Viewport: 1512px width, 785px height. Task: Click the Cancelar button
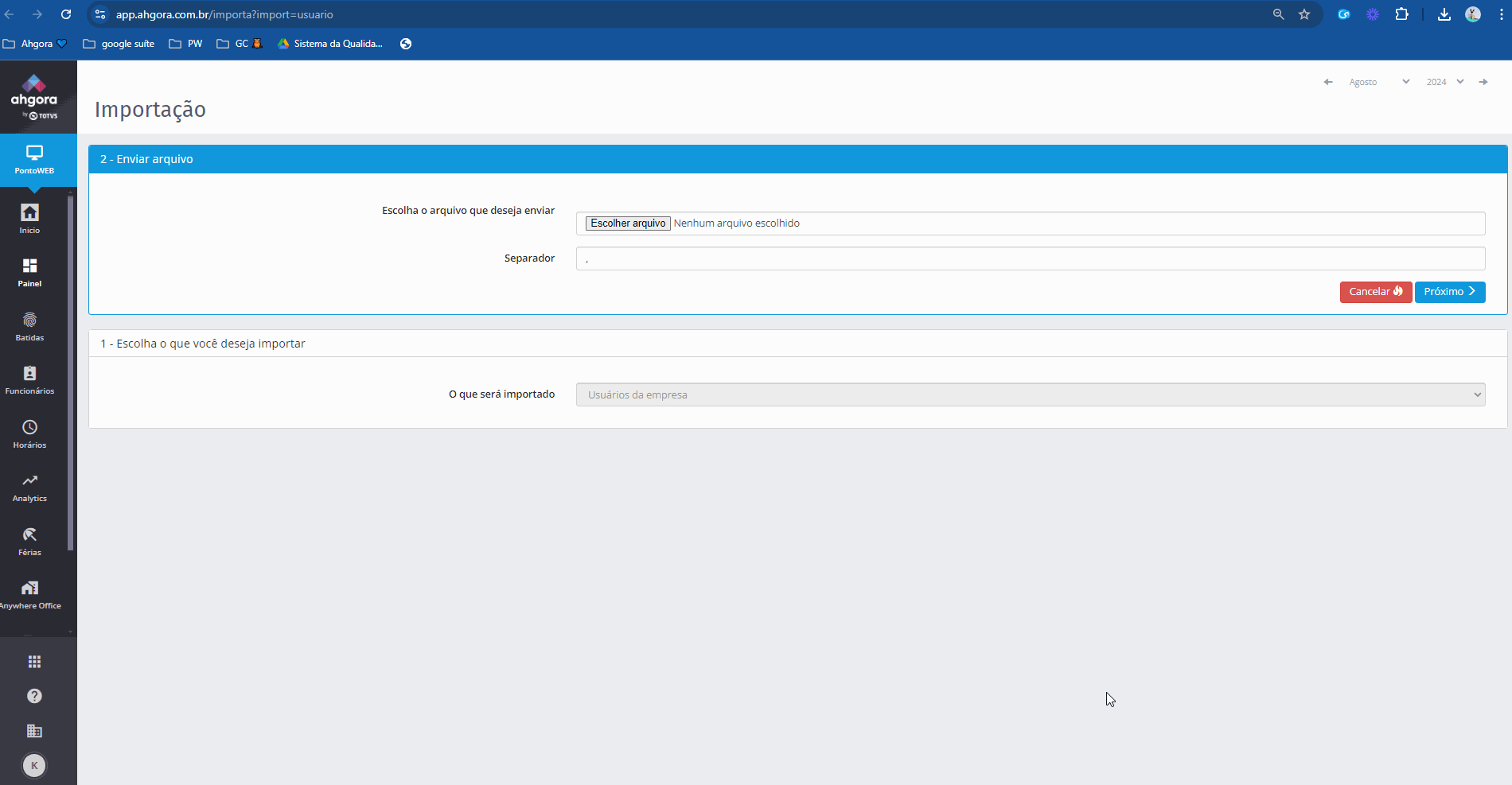[x=1376, y=292]
